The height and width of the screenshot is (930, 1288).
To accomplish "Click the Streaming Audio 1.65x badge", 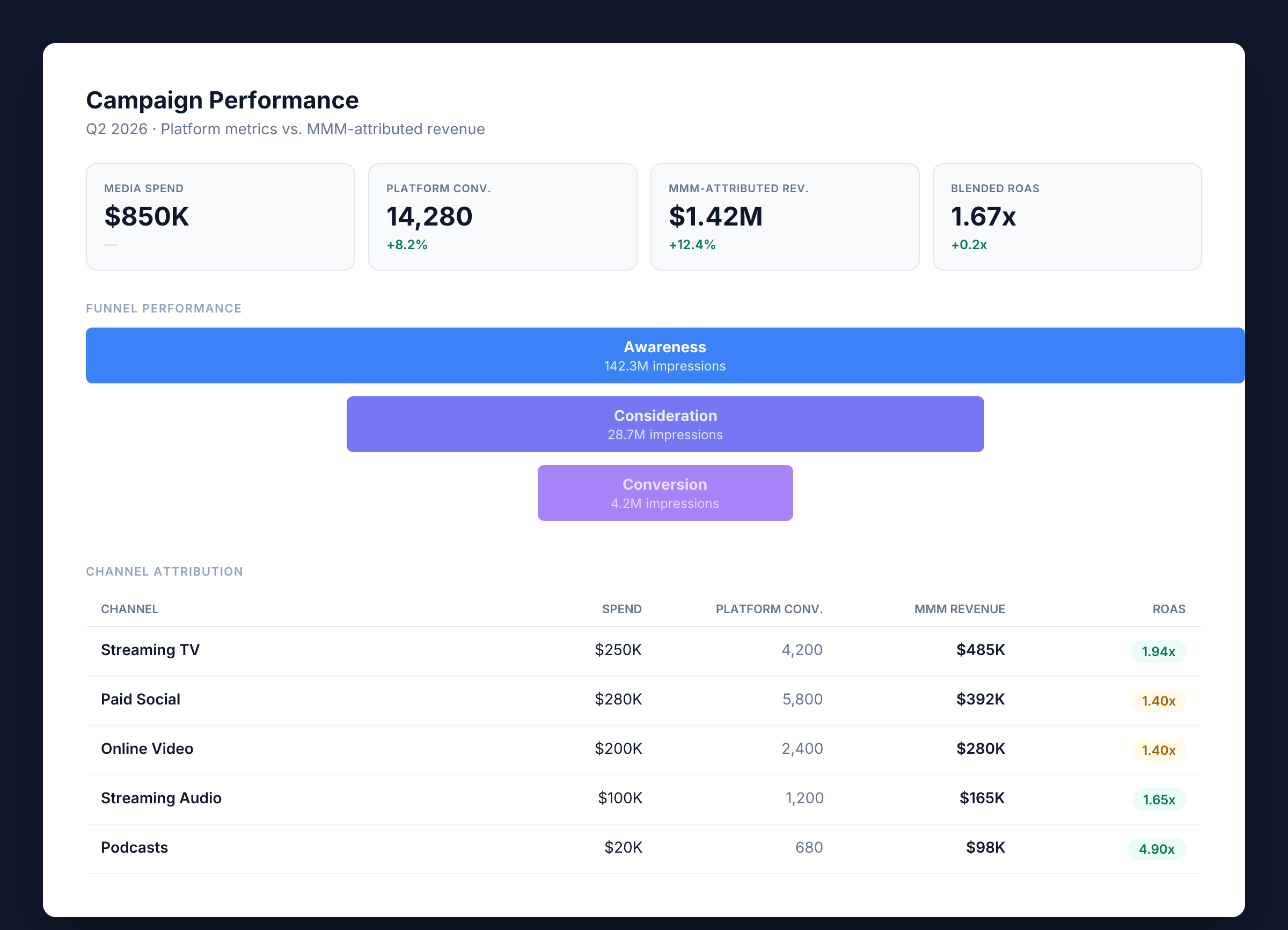I will point(1159,800).
